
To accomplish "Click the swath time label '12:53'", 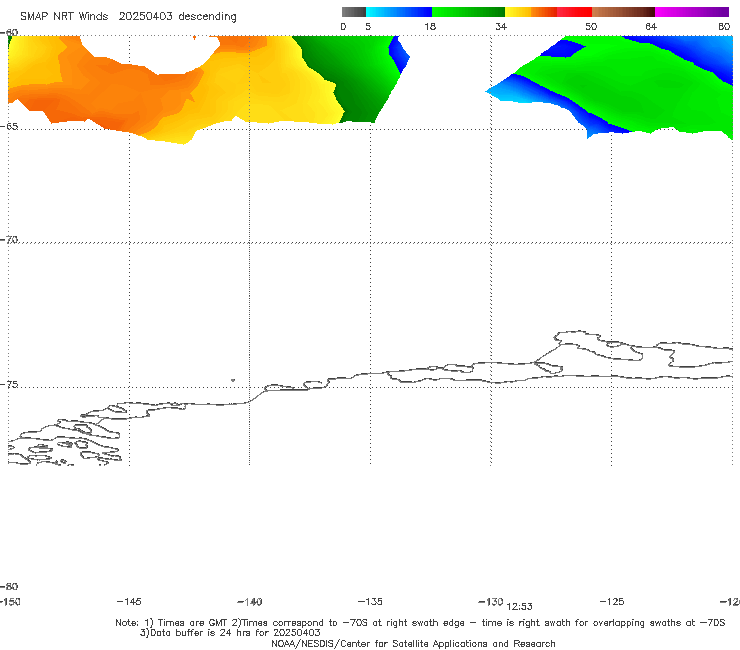I will point(519,607).
